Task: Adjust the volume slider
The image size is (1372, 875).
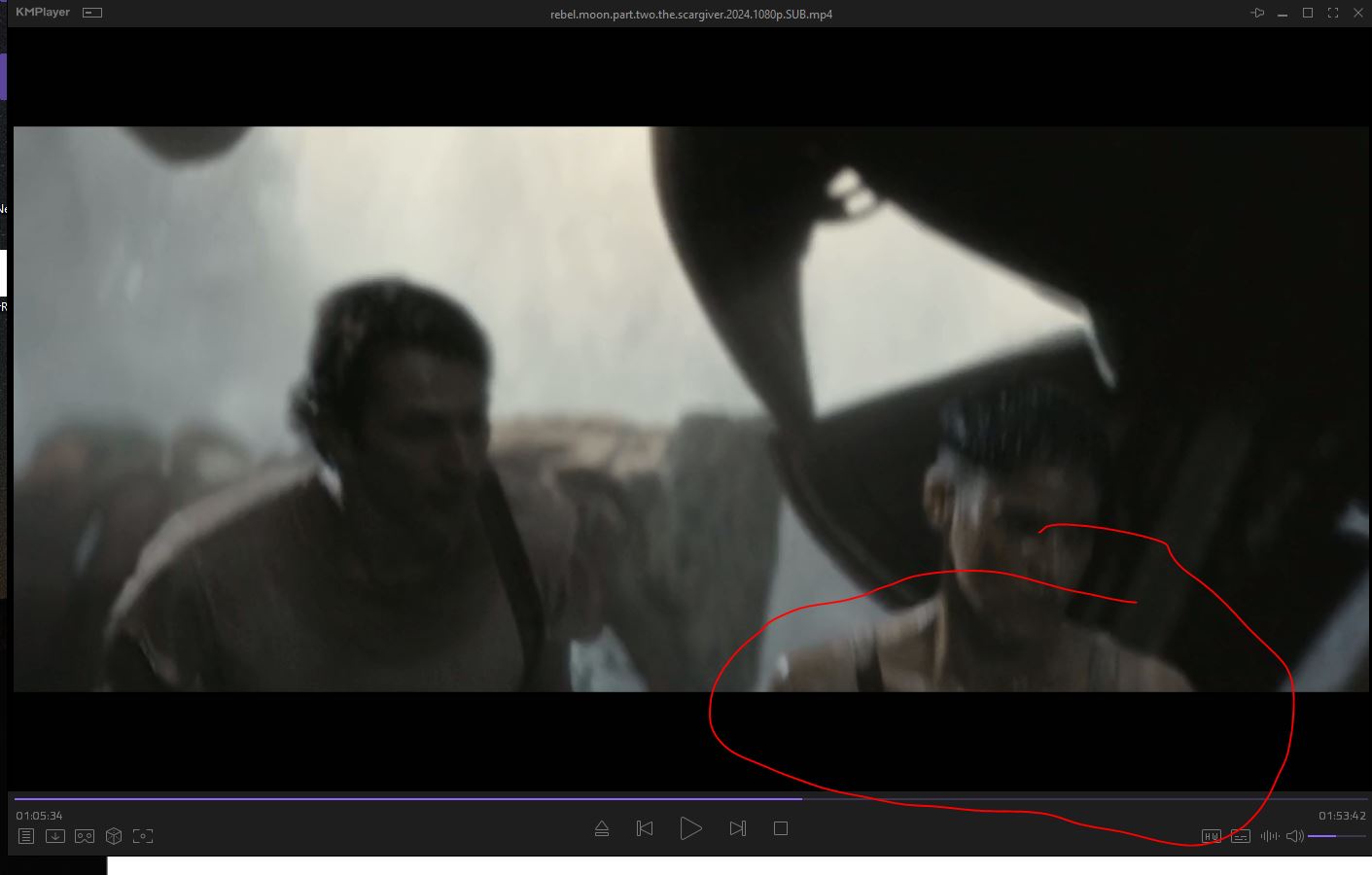Action: coord(1336,836)
